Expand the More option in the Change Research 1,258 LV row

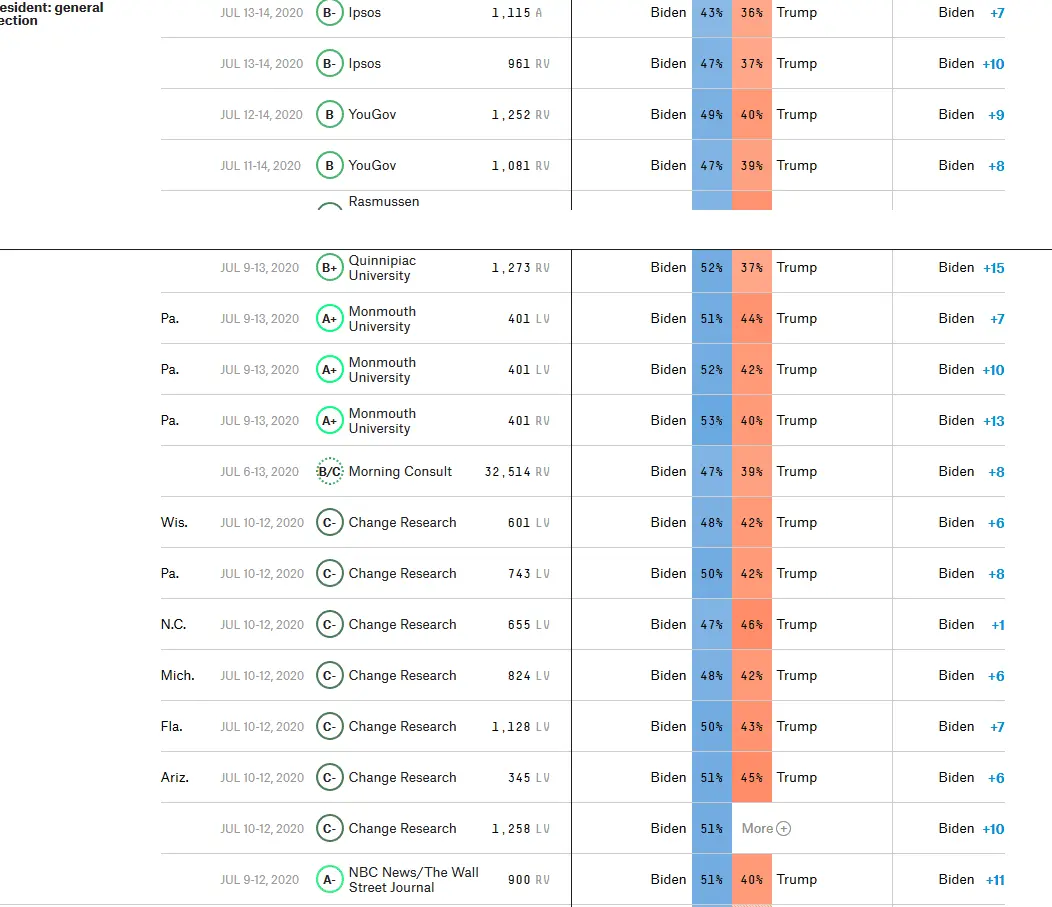click(x=758, y=829)
